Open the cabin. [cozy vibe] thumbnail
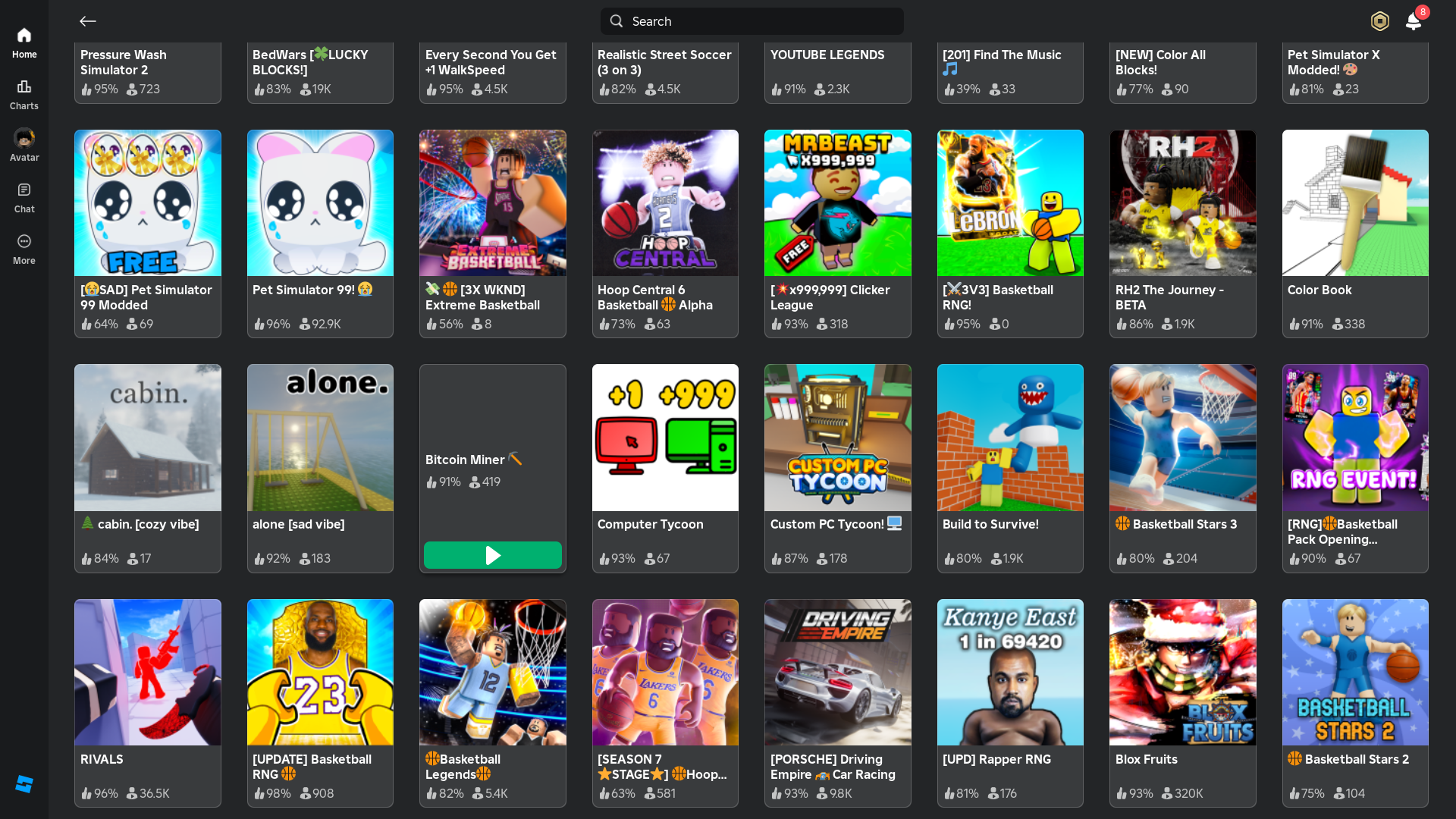Viewport: 1456px width, 819px height. pyautogui.click(x=148, y=438)
